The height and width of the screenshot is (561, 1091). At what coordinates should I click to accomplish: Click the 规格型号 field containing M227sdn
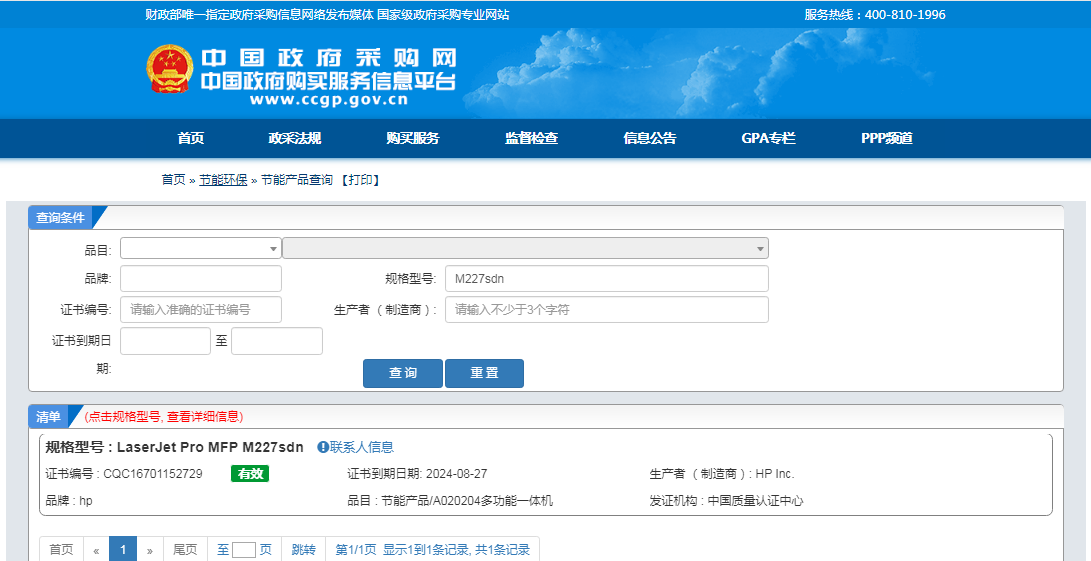(x=607, y=278)
